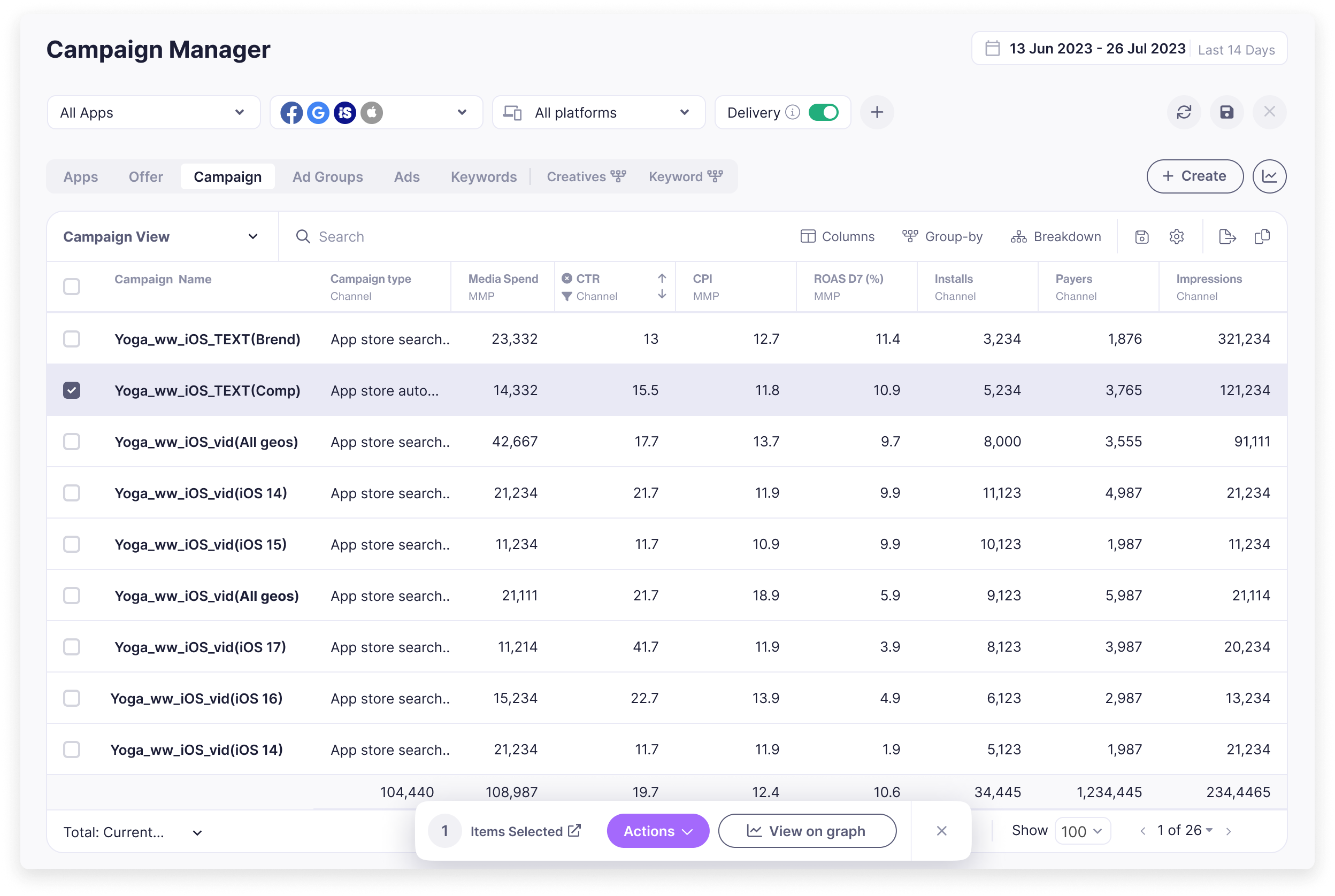Click the save filters floppy icon
Viewport: 1335px width, 896px height.
pyautogui.click(x=1226, y=112)
